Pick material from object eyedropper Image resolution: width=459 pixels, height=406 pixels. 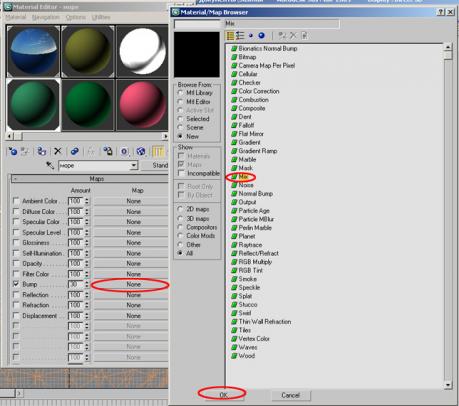[50, 165]
